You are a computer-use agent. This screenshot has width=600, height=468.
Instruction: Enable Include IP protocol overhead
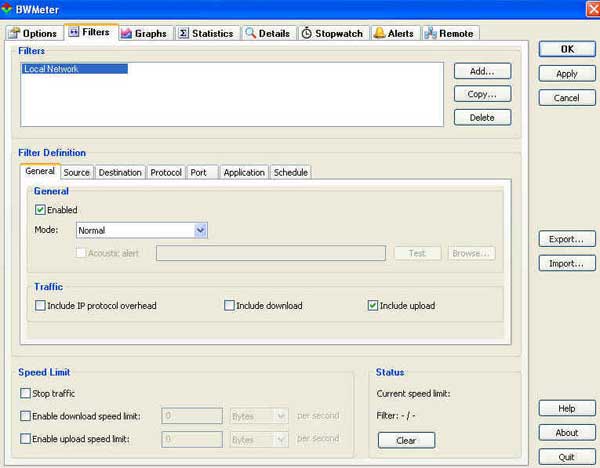pos(40,305)
